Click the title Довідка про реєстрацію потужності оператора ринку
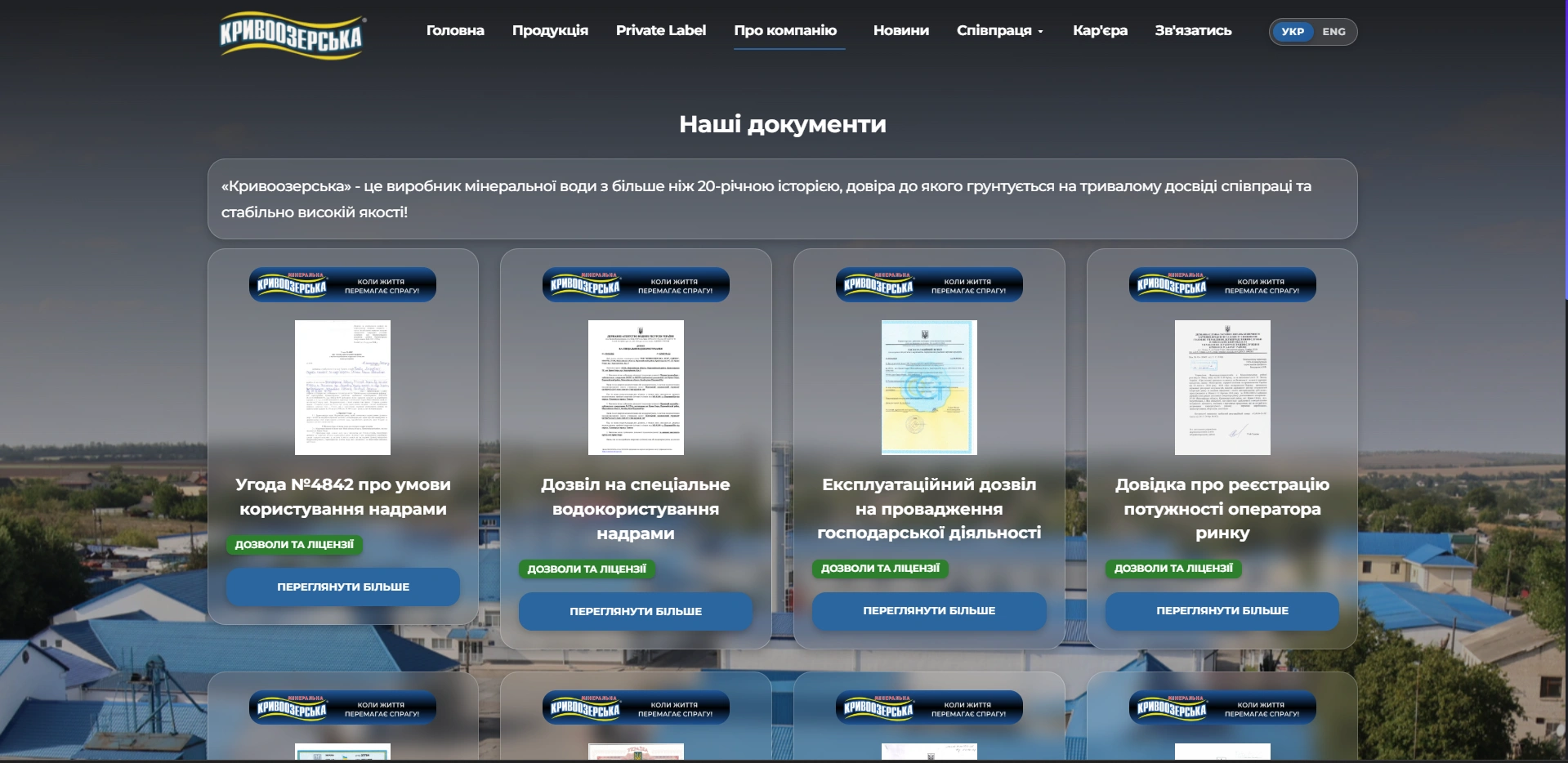 1222,508
